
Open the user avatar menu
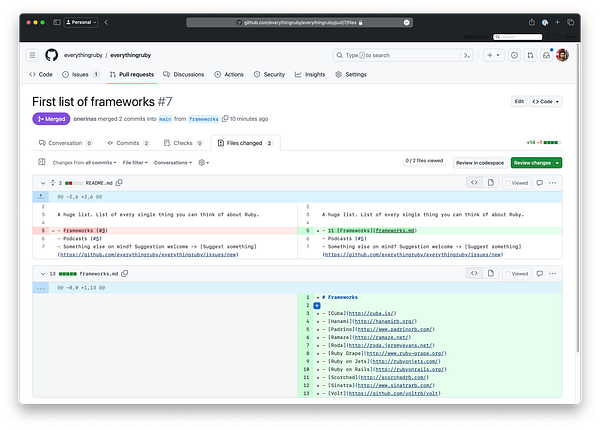pos(562,55)
